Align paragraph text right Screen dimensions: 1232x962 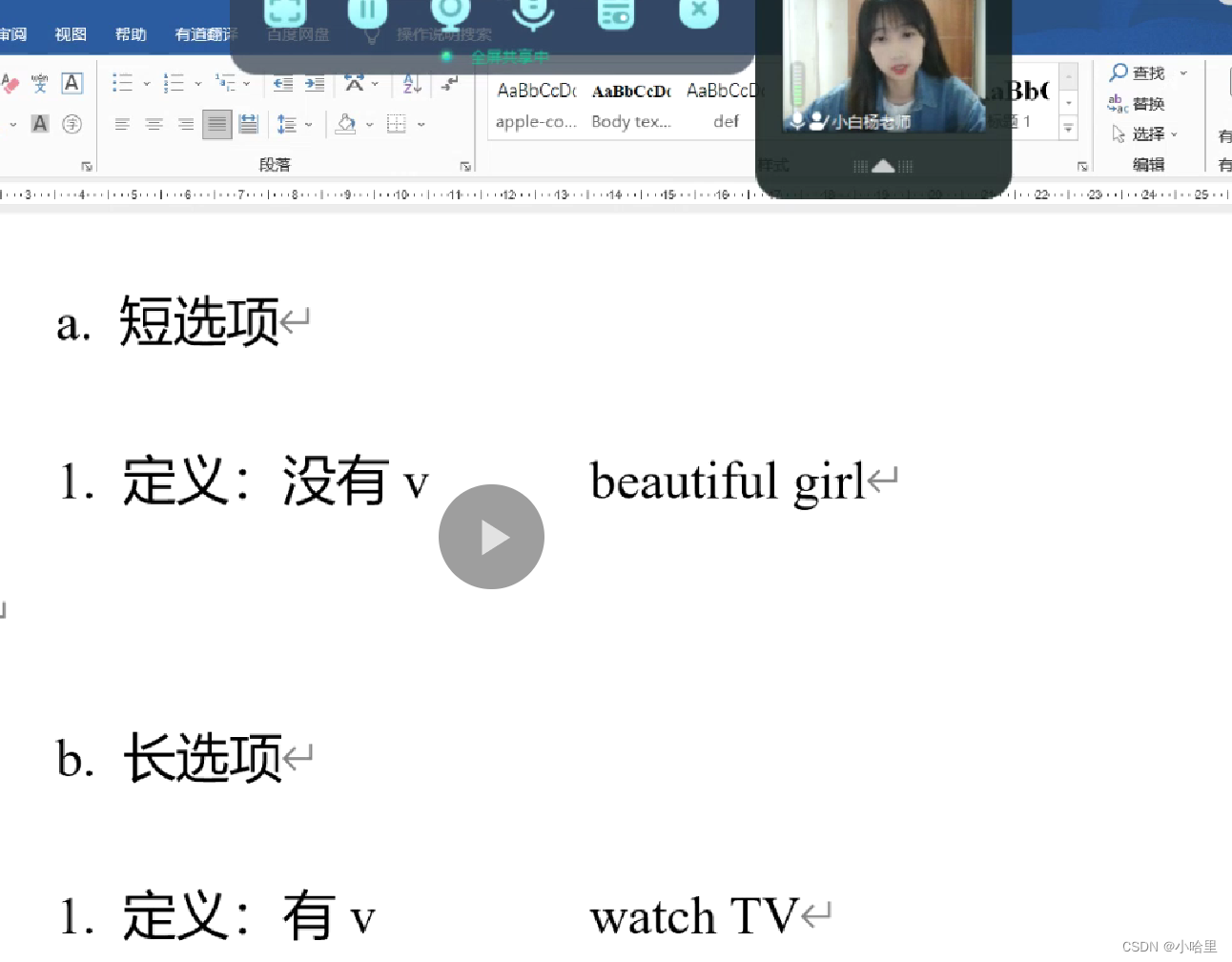coord(186,124)
